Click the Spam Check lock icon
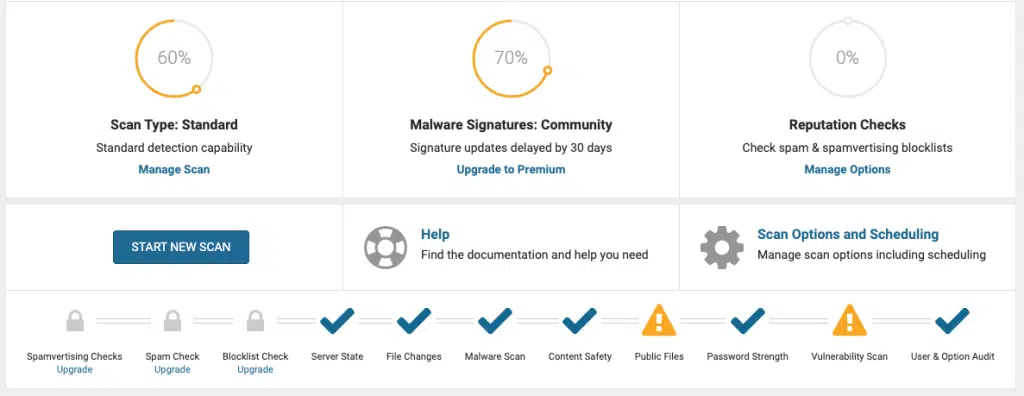 [x=172, y=321]
